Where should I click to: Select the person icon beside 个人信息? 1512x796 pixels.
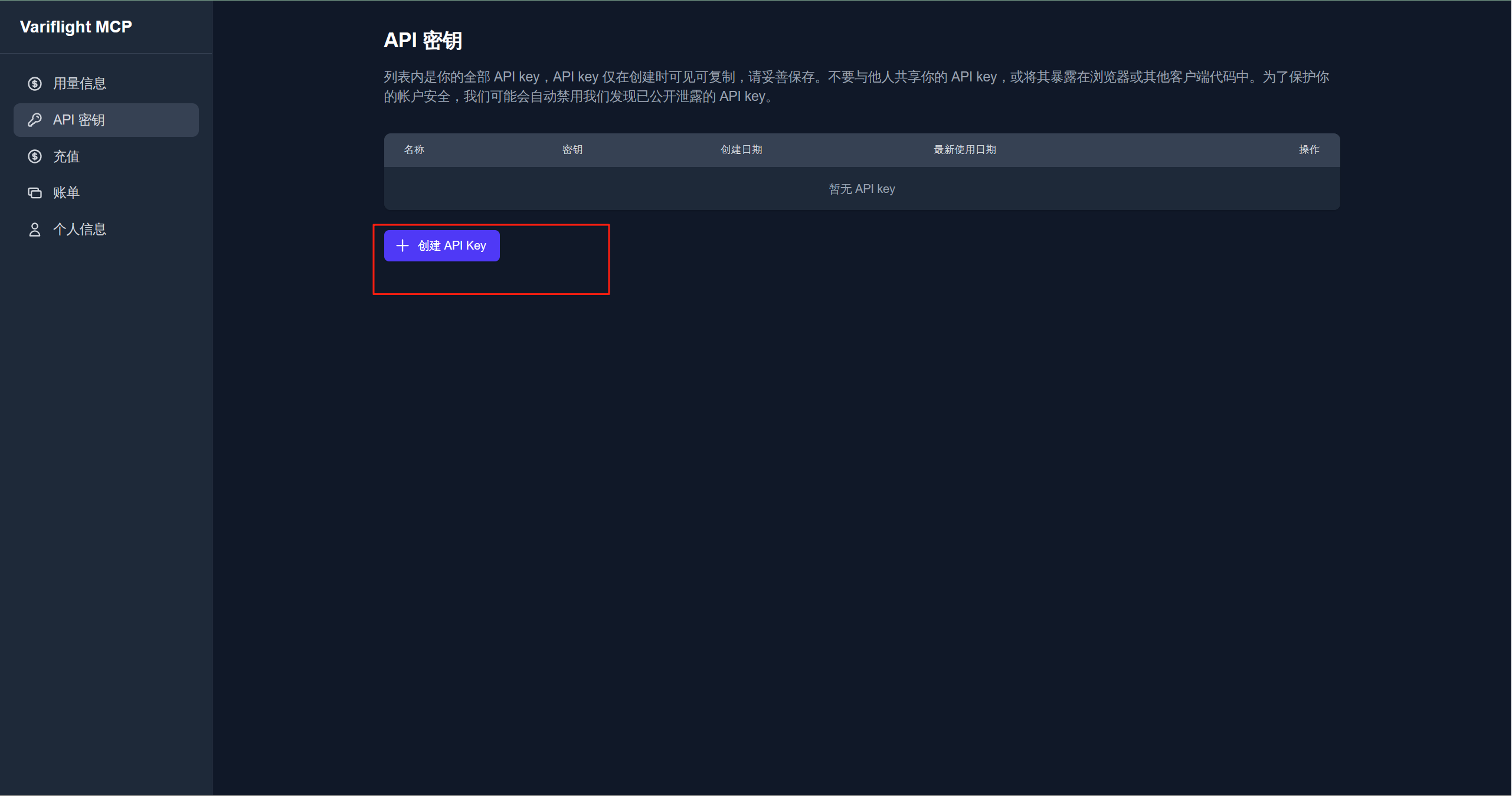(35, 229)
